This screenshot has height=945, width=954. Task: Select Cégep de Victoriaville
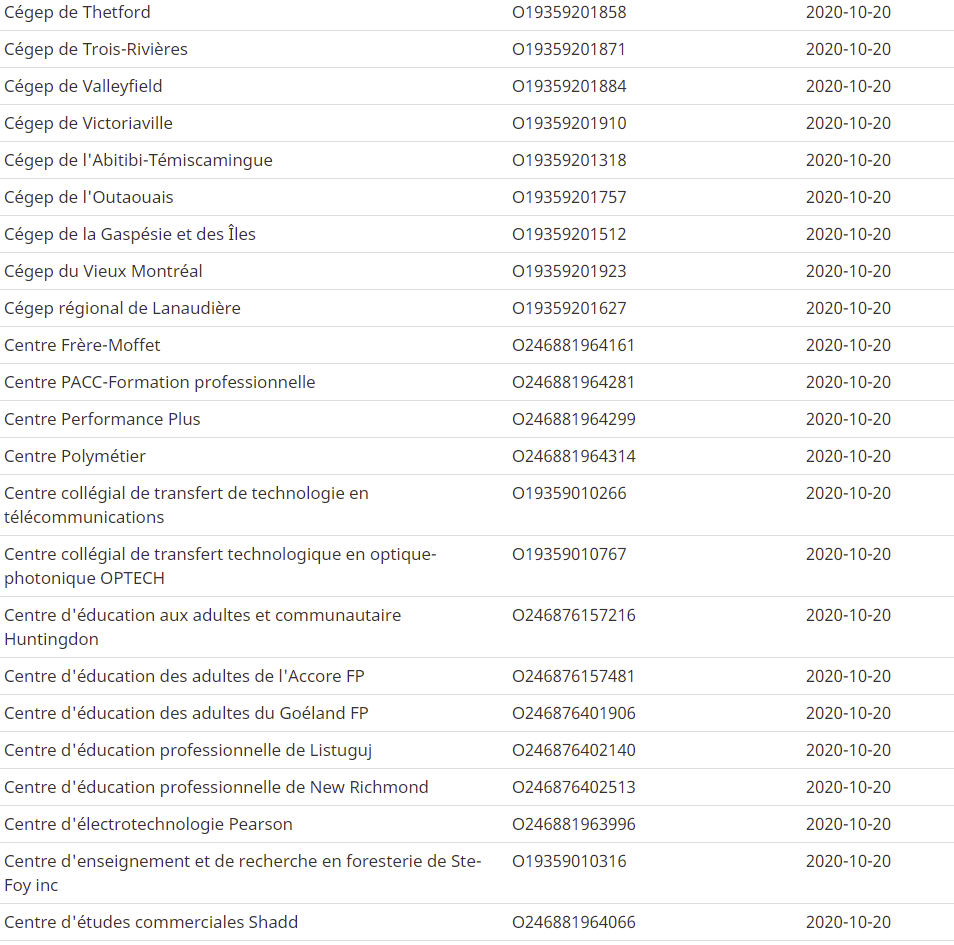[88, 124]
